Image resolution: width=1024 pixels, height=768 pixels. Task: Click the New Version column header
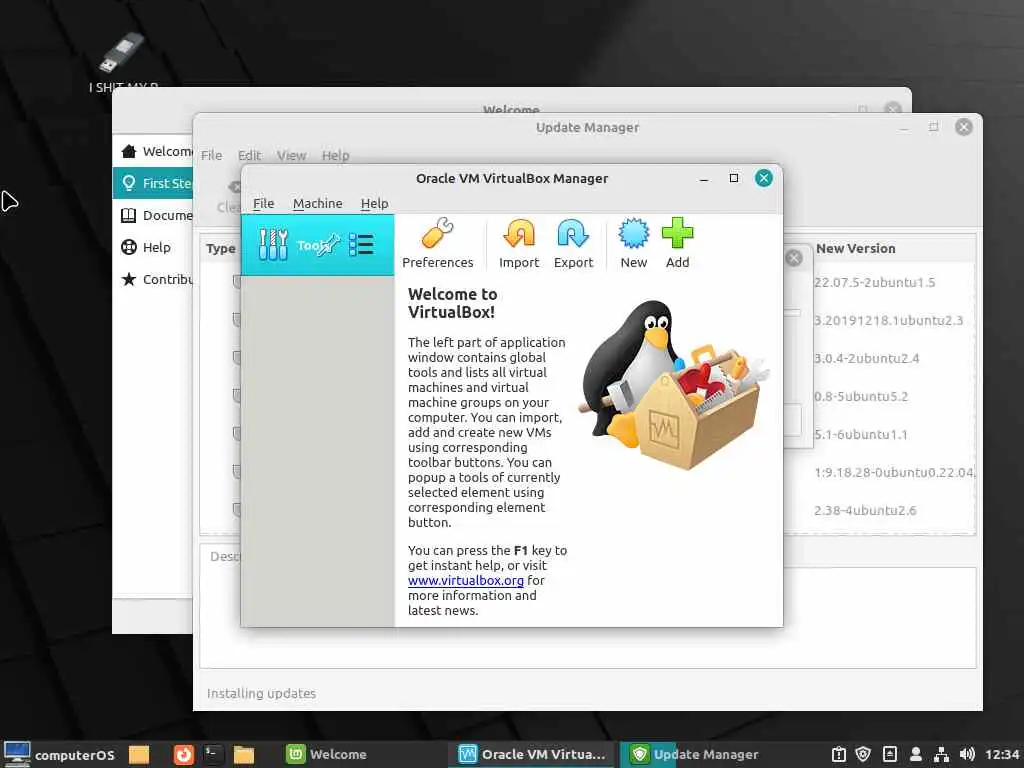point(856,248)
